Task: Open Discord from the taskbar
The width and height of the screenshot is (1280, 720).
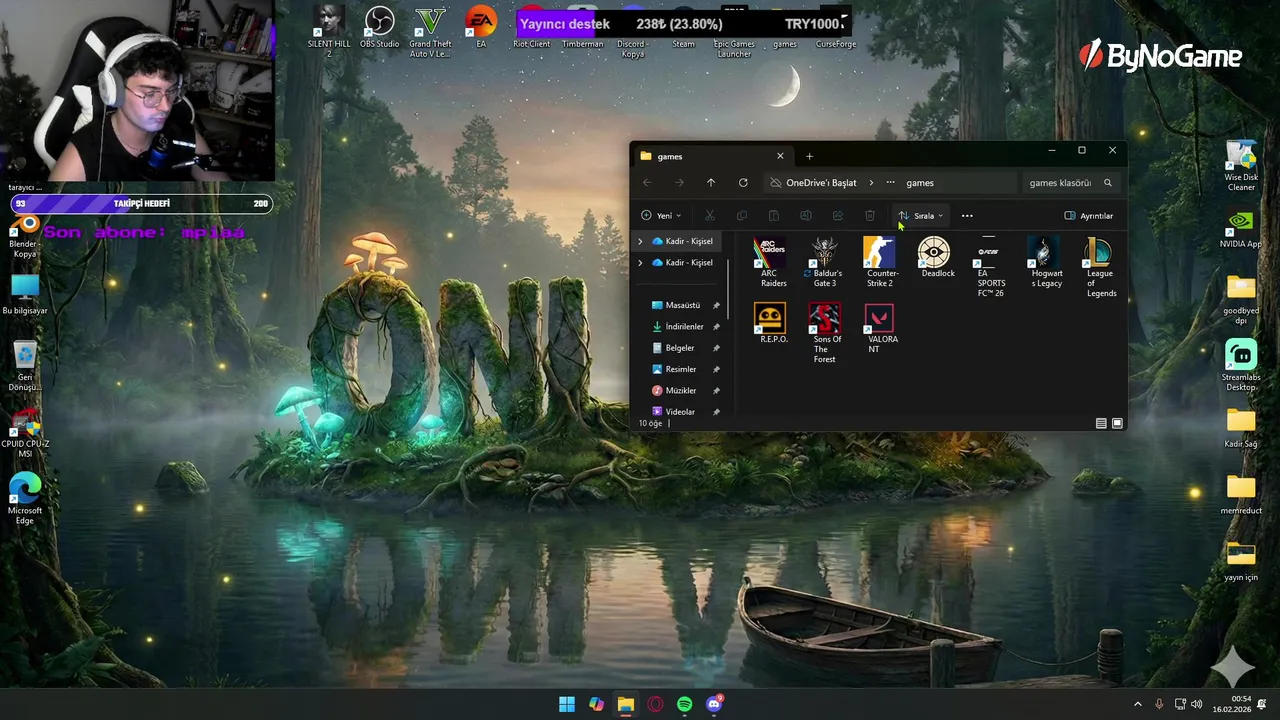Action: coord(714,704)
